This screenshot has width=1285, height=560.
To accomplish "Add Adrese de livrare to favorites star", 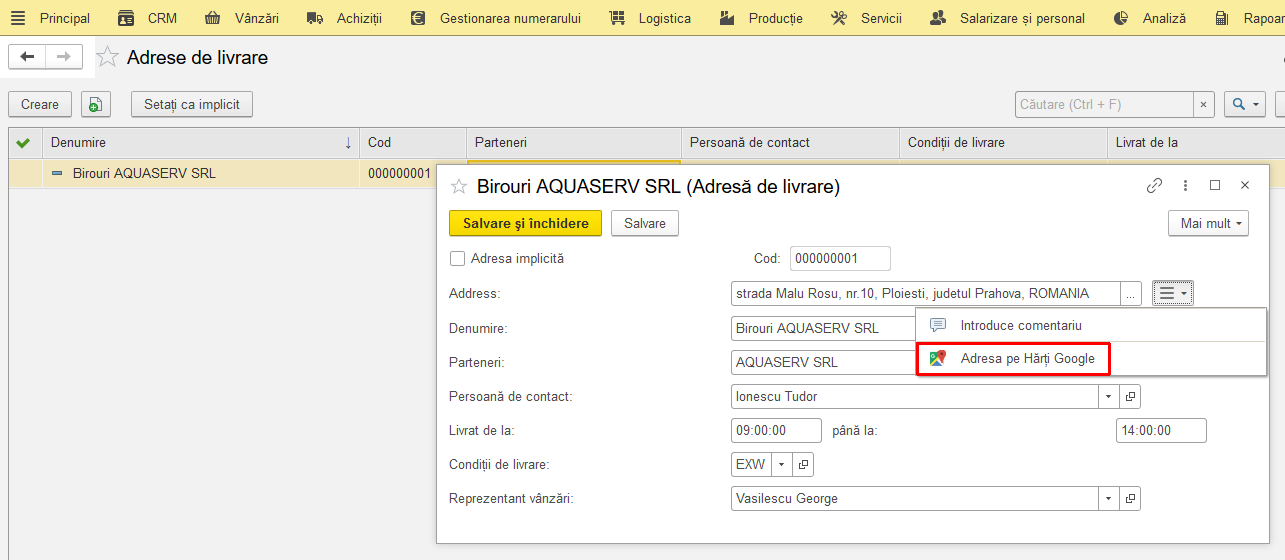I will tap(107, 57).
